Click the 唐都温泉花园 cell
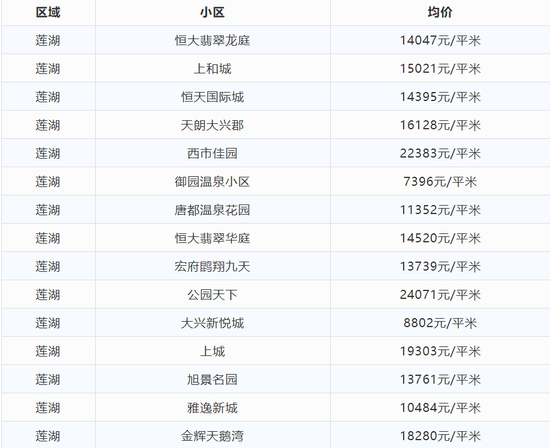Image resolution: width=550 pixels, height=448 pixels. 213,210
